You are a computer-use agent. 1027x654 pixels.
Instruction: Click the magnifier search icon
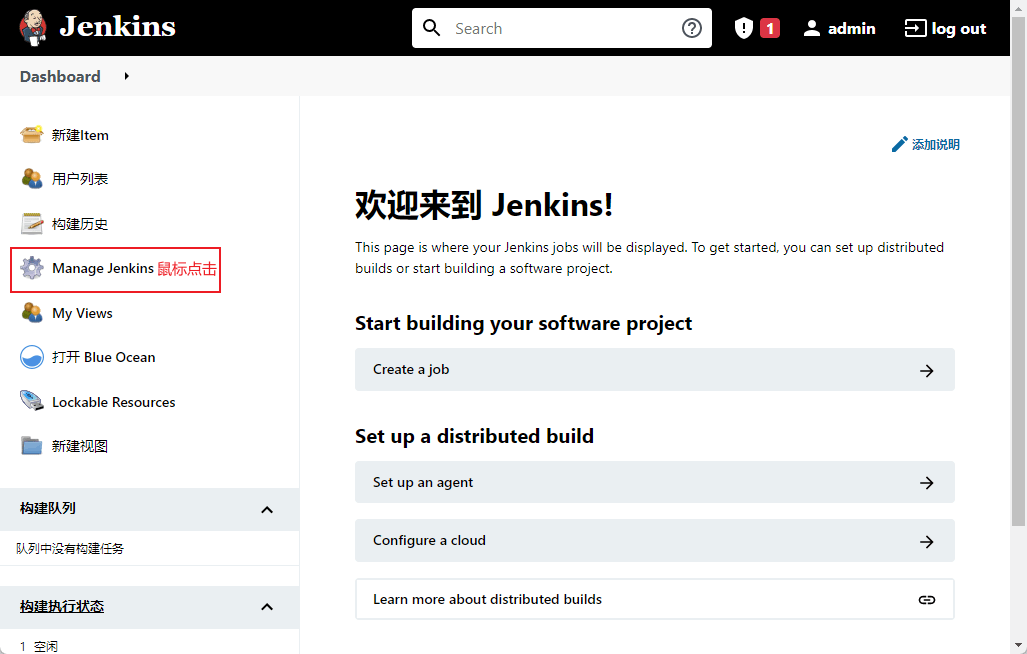click(432, 28)
